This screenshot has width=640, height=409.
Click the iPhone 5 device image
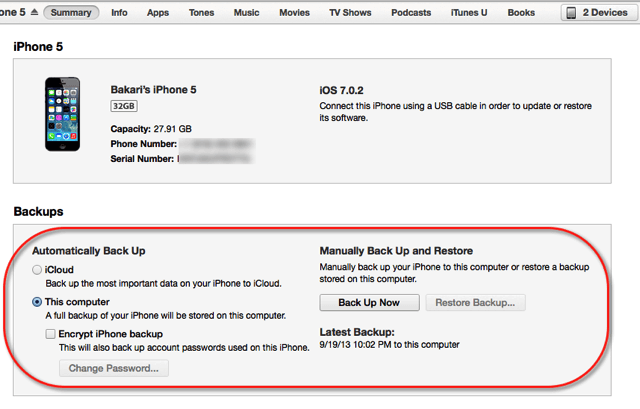click(62, 114)
